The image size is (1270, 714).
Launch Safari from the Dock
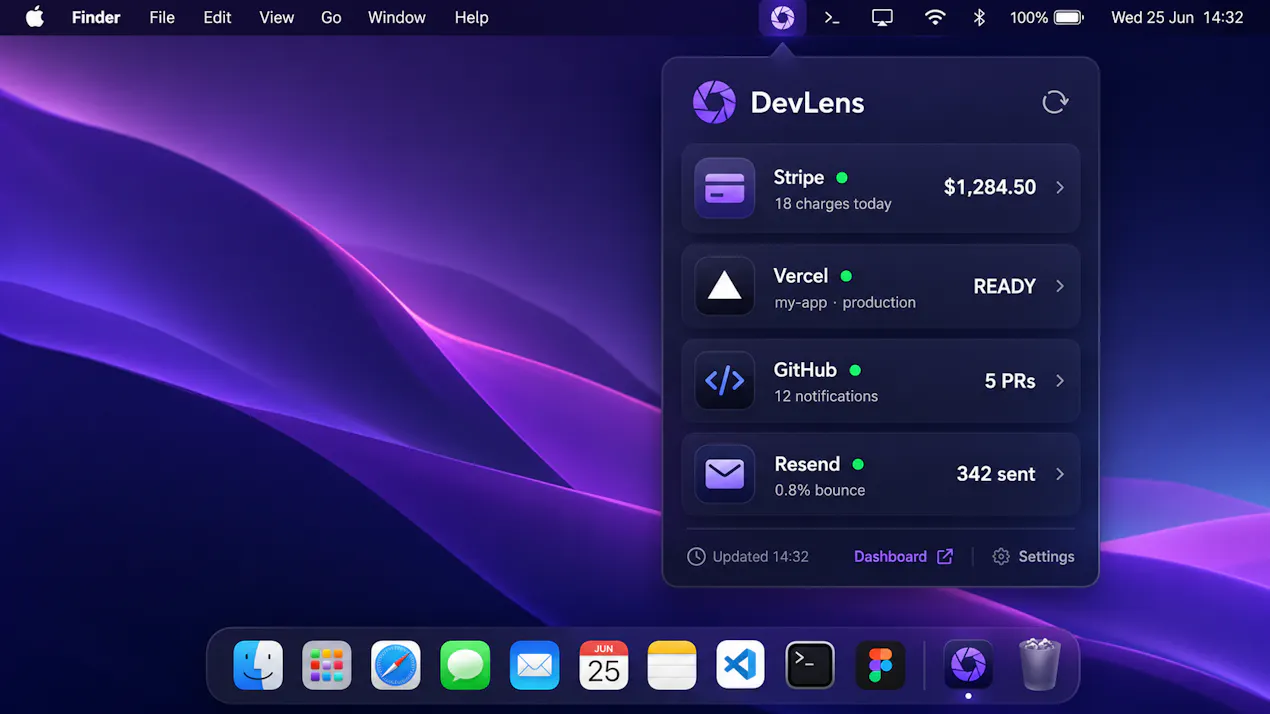tap(396, 665)
